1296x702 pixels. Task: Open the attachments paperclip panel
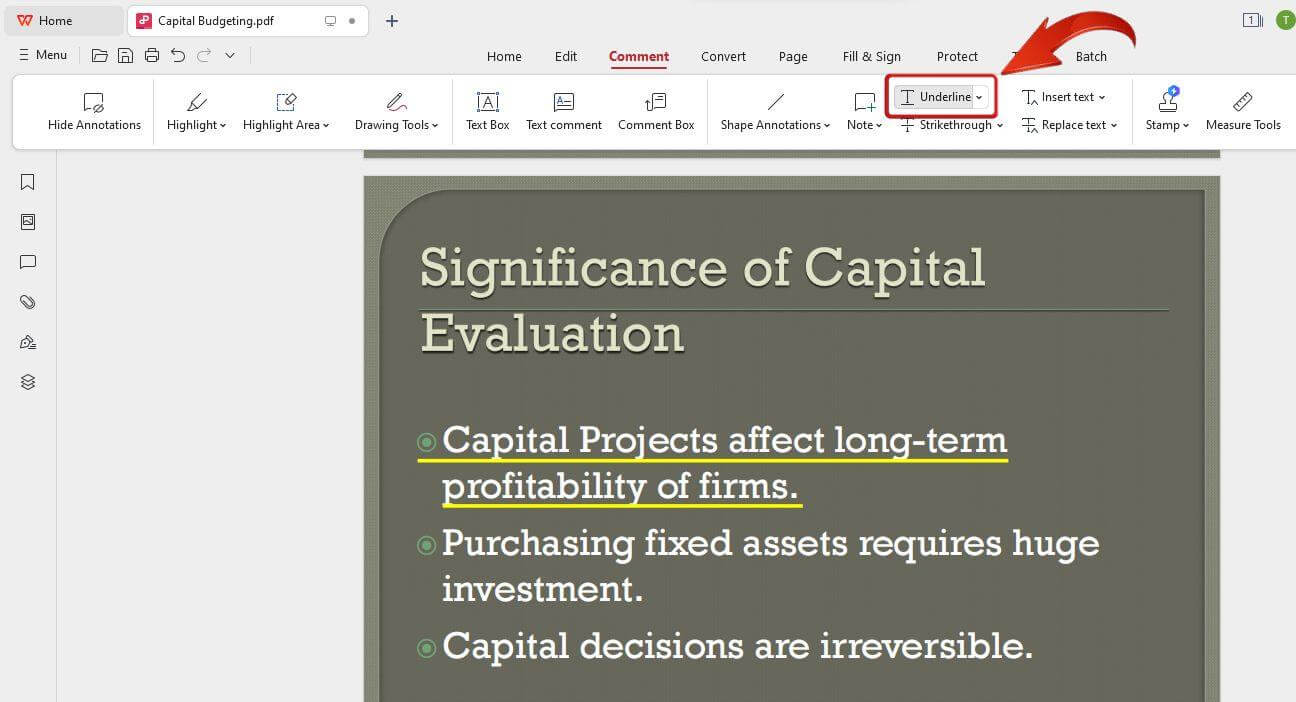(28, 302)
